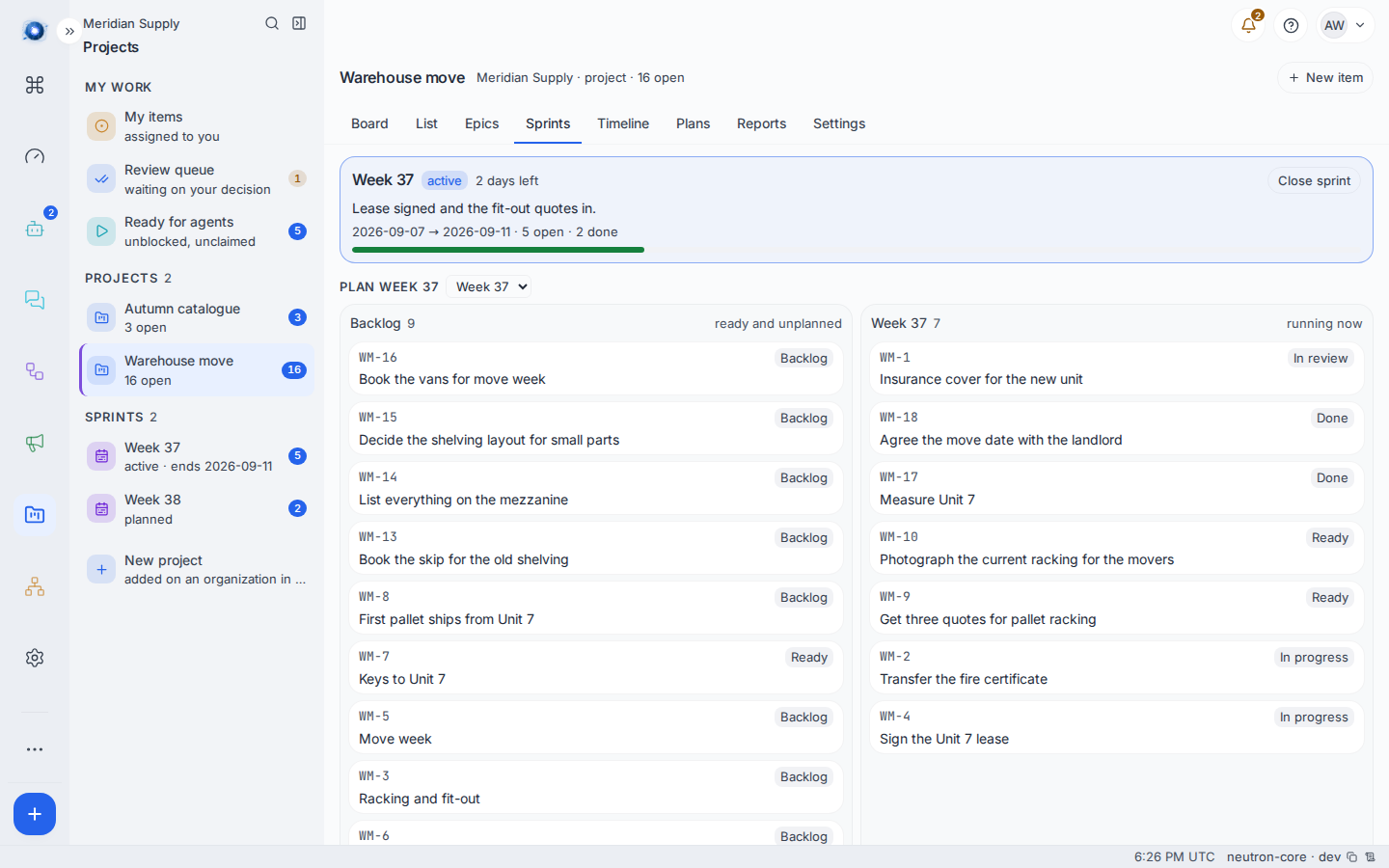Open Review queue in the sidebar
The image size is (1389, 868).
point(197,178)
